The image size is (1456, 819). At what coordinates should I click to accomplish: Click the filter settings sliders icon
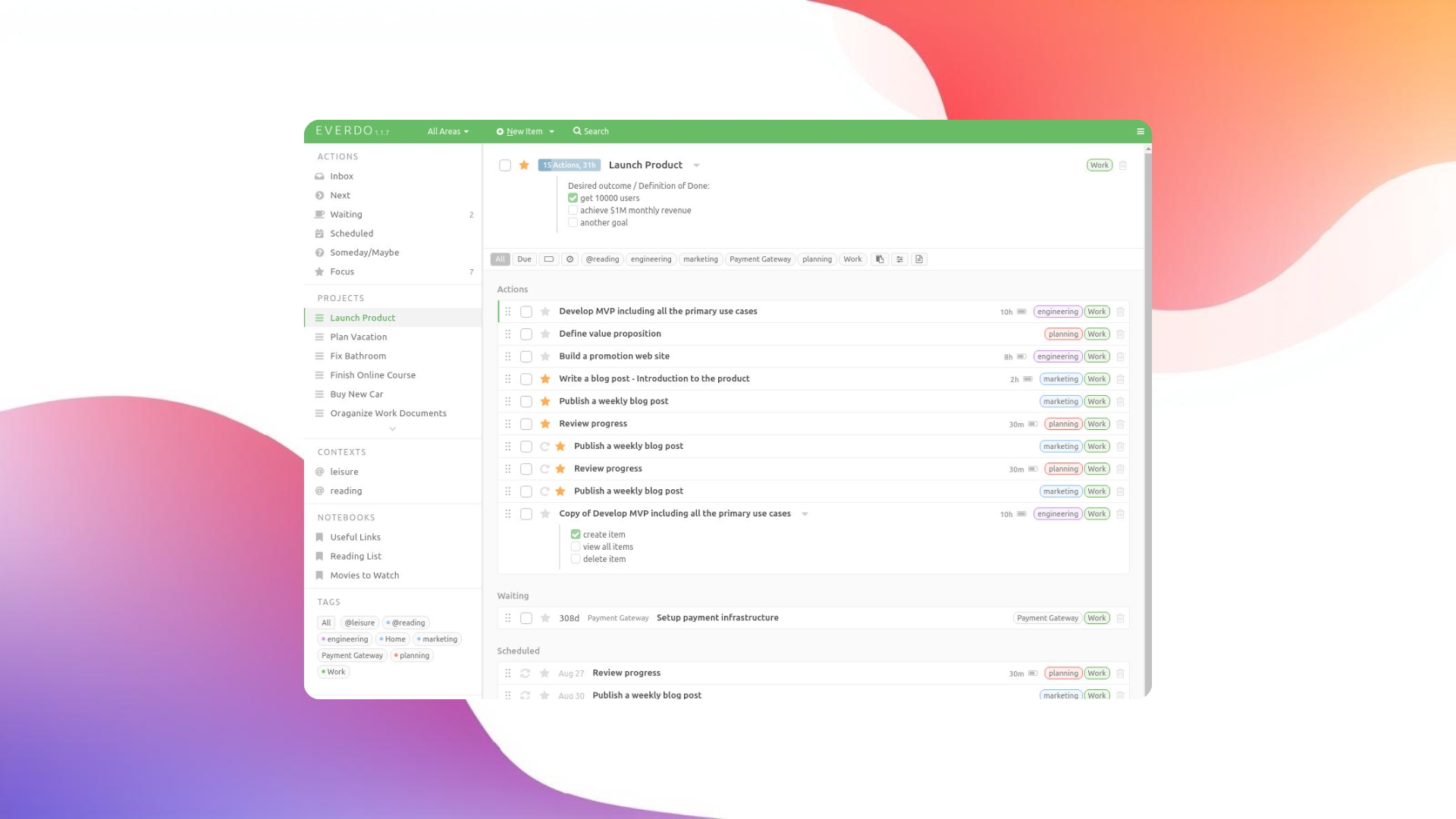(x=899, y=259)
